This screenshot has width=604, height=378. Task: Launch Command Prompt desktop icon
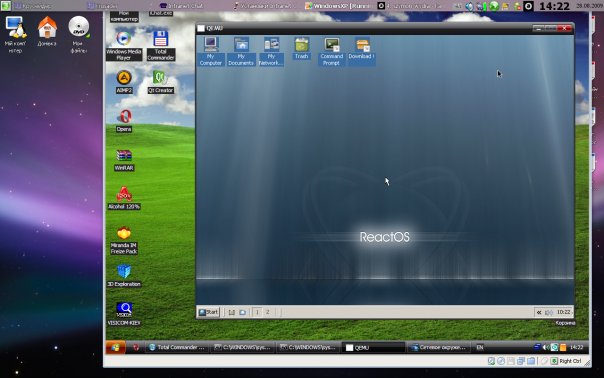pyautogui.click(x=331, y=51)
